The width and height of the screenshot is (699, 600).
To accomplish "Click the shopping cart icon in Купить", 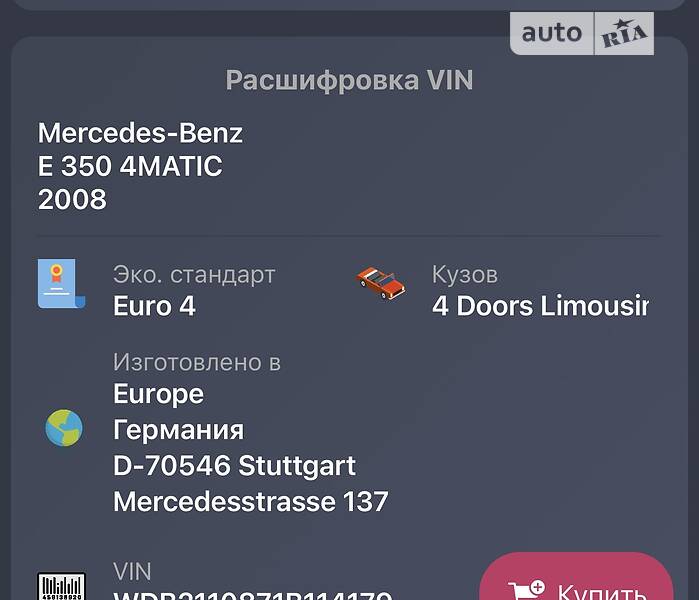I will pyautogui.click(x=526, y=591).
